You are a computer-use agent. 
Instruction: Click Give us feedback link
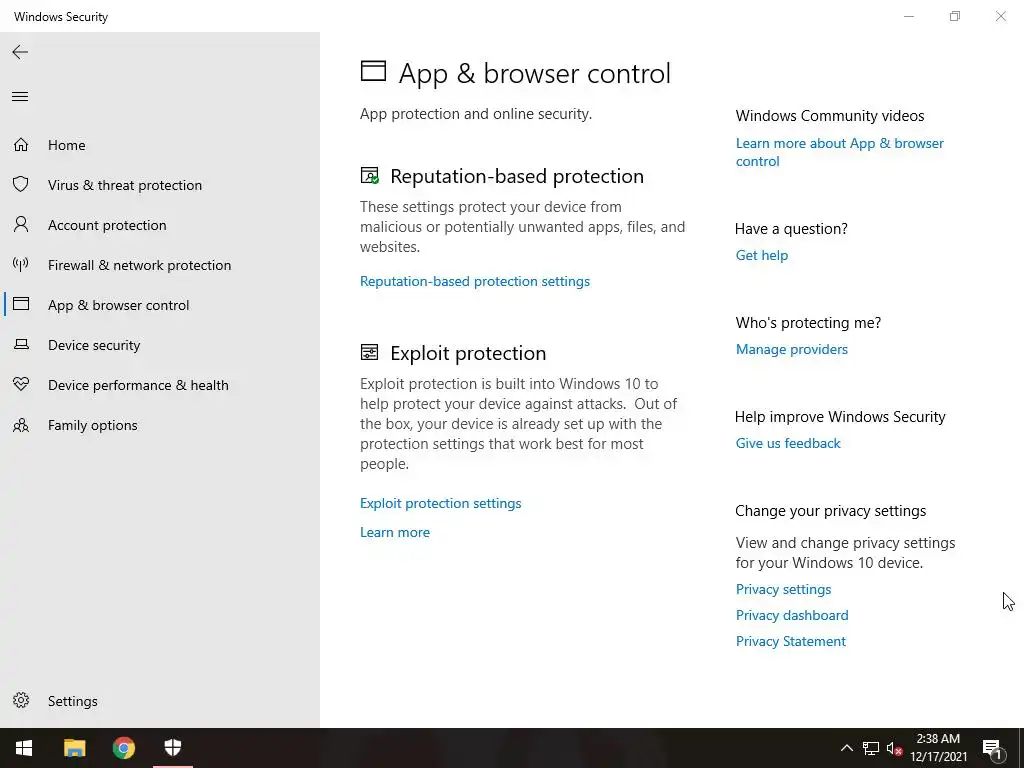pos(788,443)
